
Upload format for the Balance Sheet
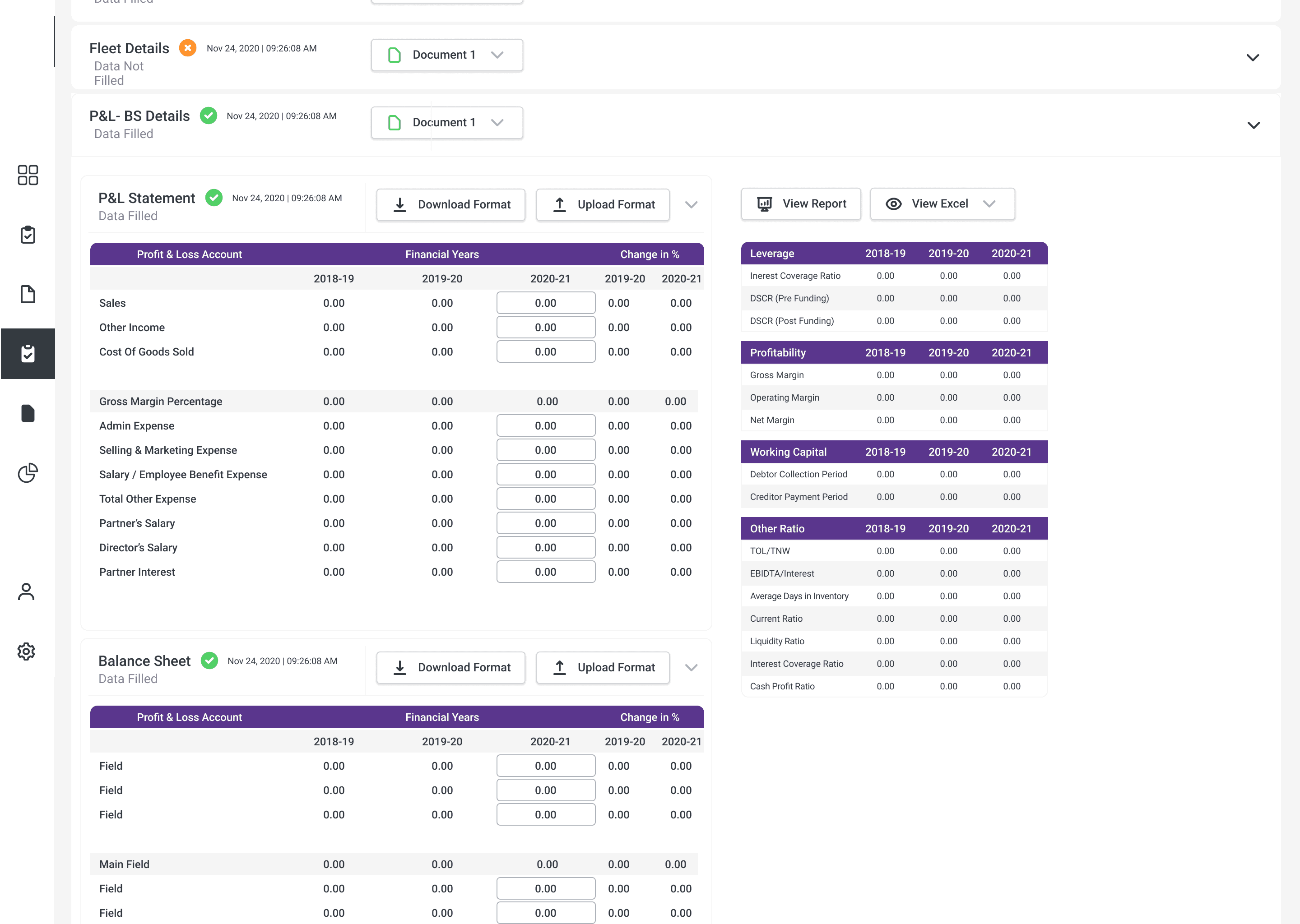603,668
